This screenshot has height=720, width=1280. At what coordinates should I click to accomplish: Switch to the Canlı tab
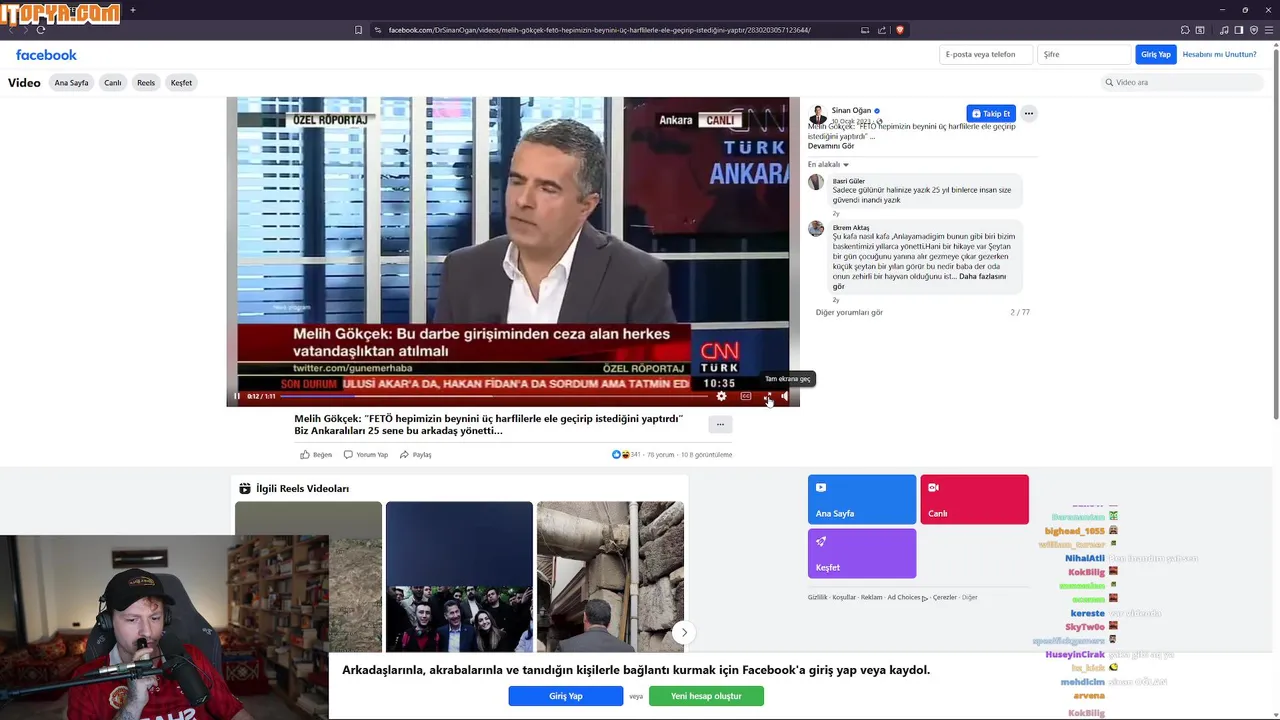point(113,83)
